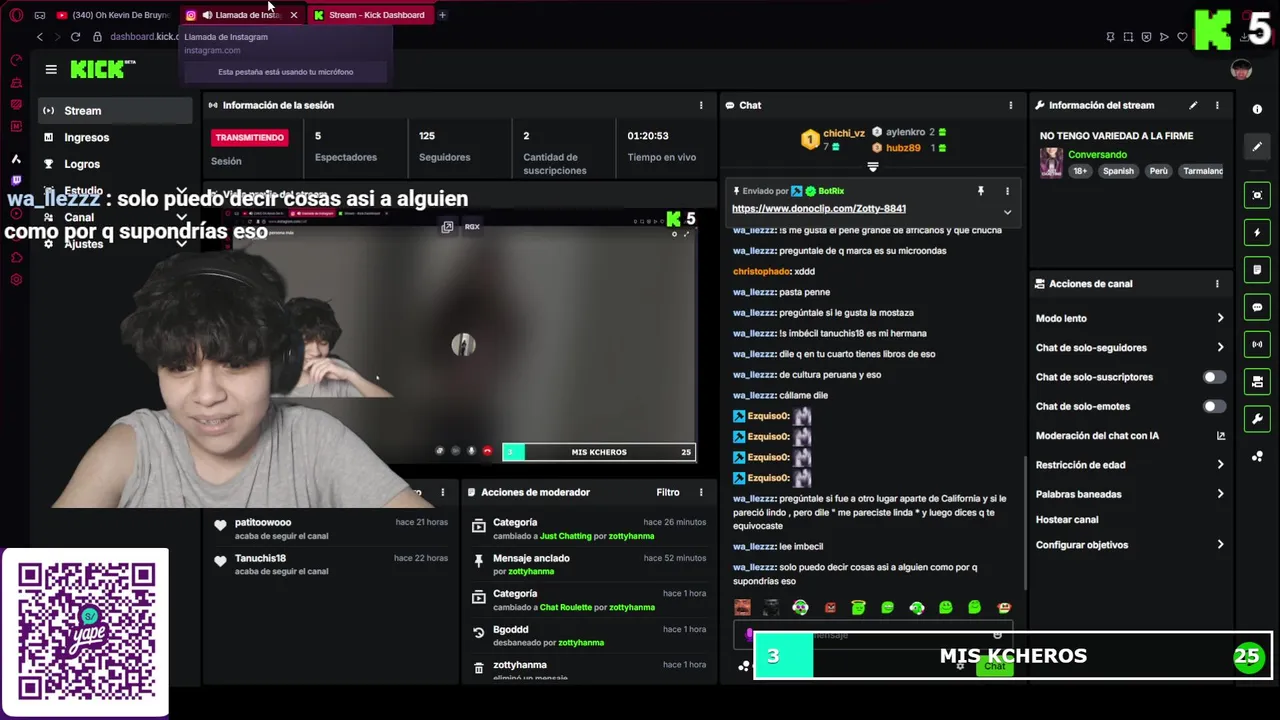Select the pencil tool in right rail

pos(1257,146)
